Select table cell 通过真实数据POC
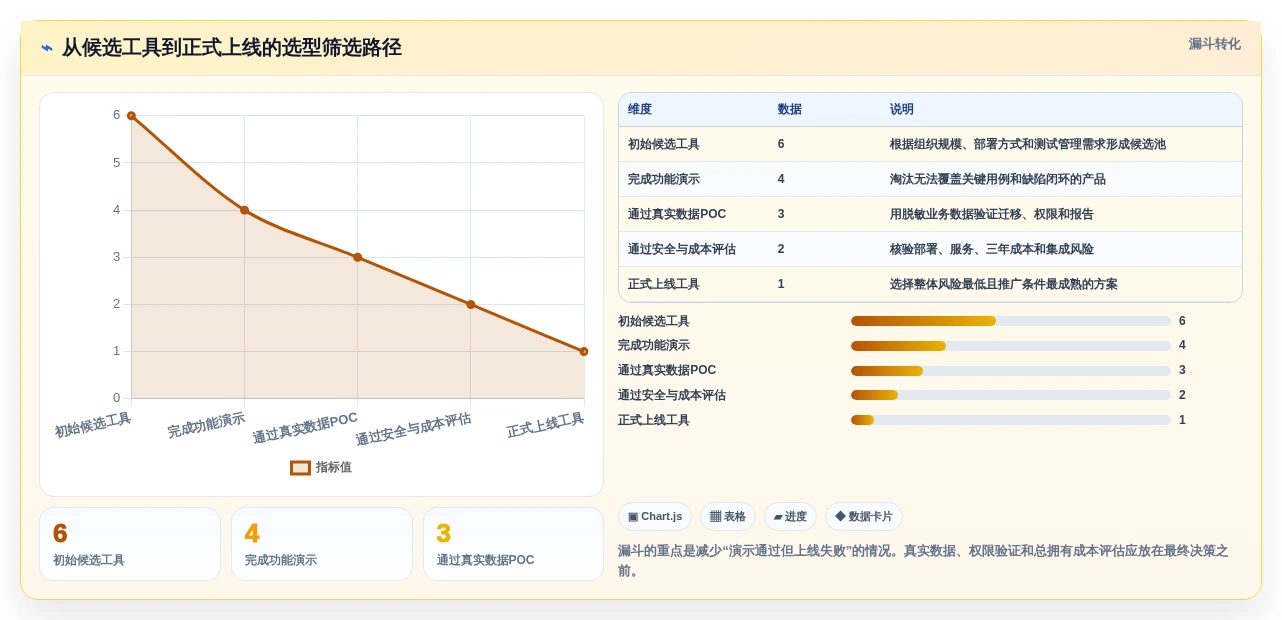This screenshot has width=1282, height=620. [677, 214]
